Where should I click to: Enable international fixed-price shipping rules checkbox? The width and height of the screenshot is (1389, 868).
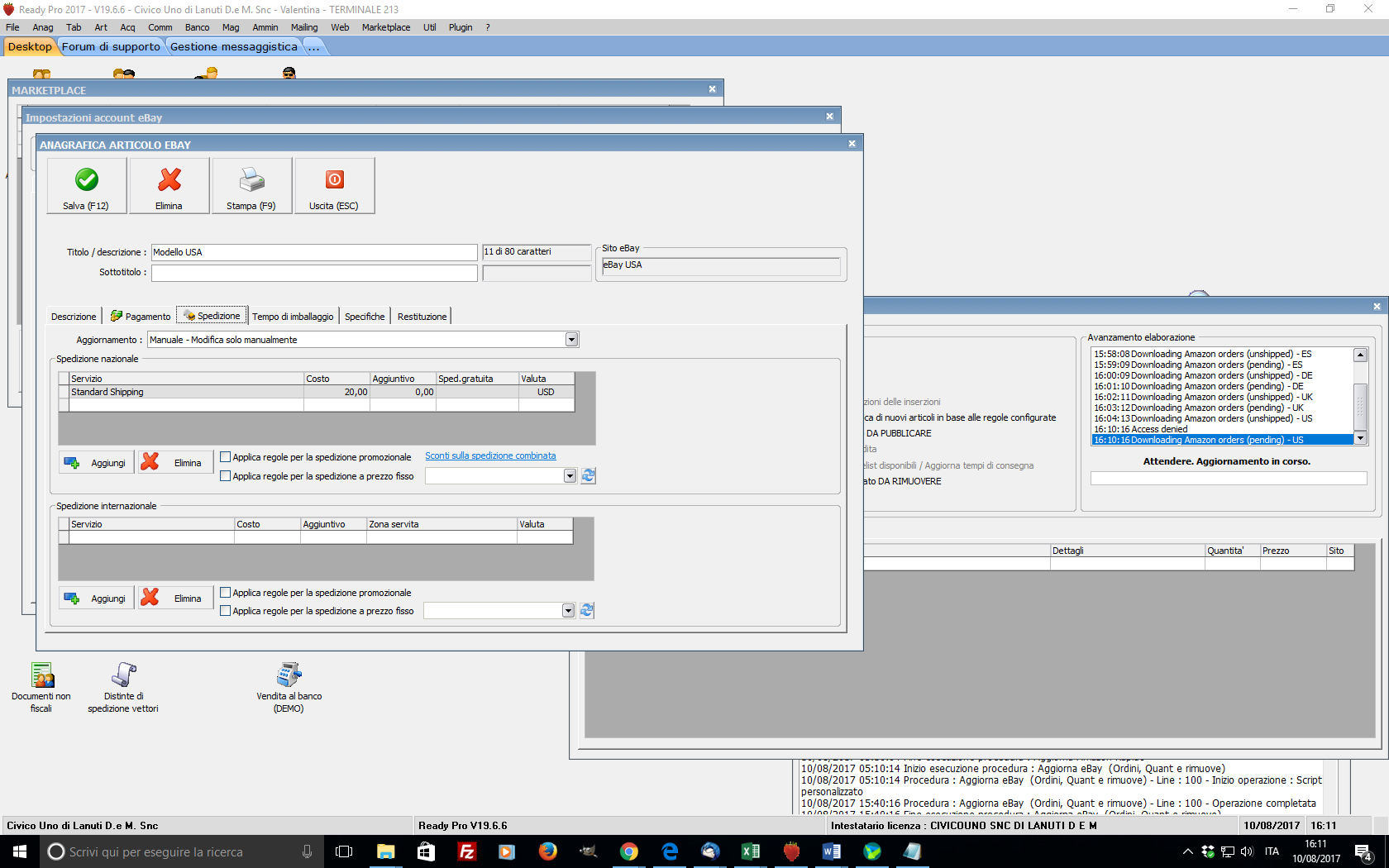pos(225,611)
